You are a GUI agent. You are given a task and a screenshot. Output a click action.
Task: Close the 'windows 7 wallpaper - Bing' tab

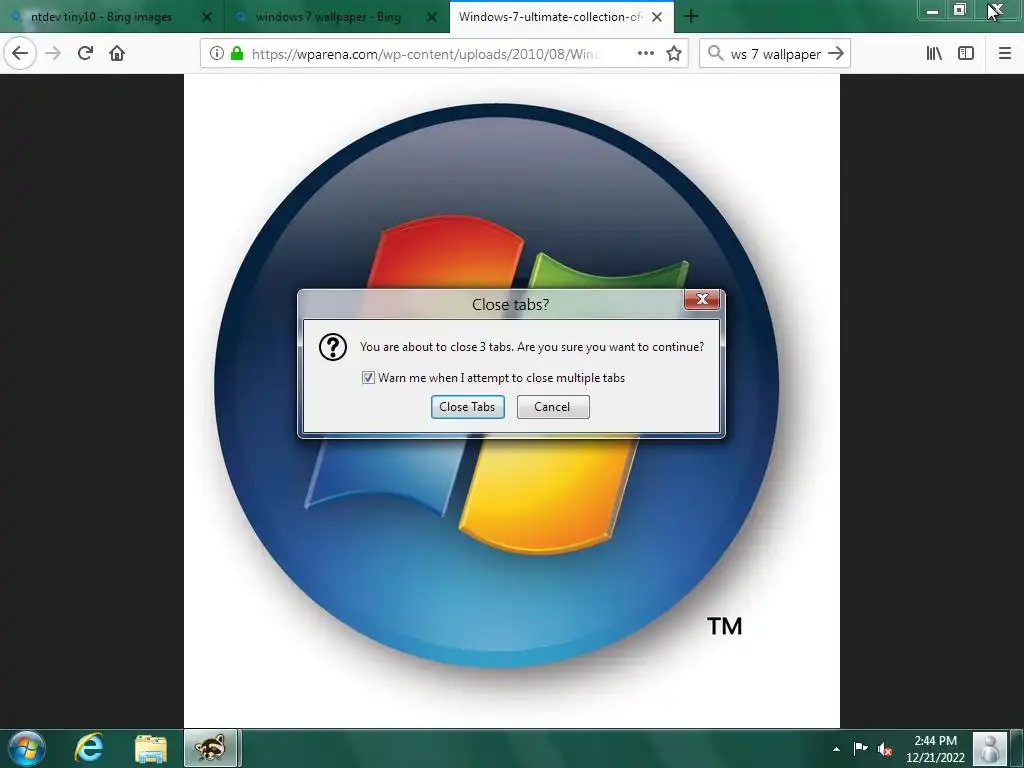(x=432, y=17)
